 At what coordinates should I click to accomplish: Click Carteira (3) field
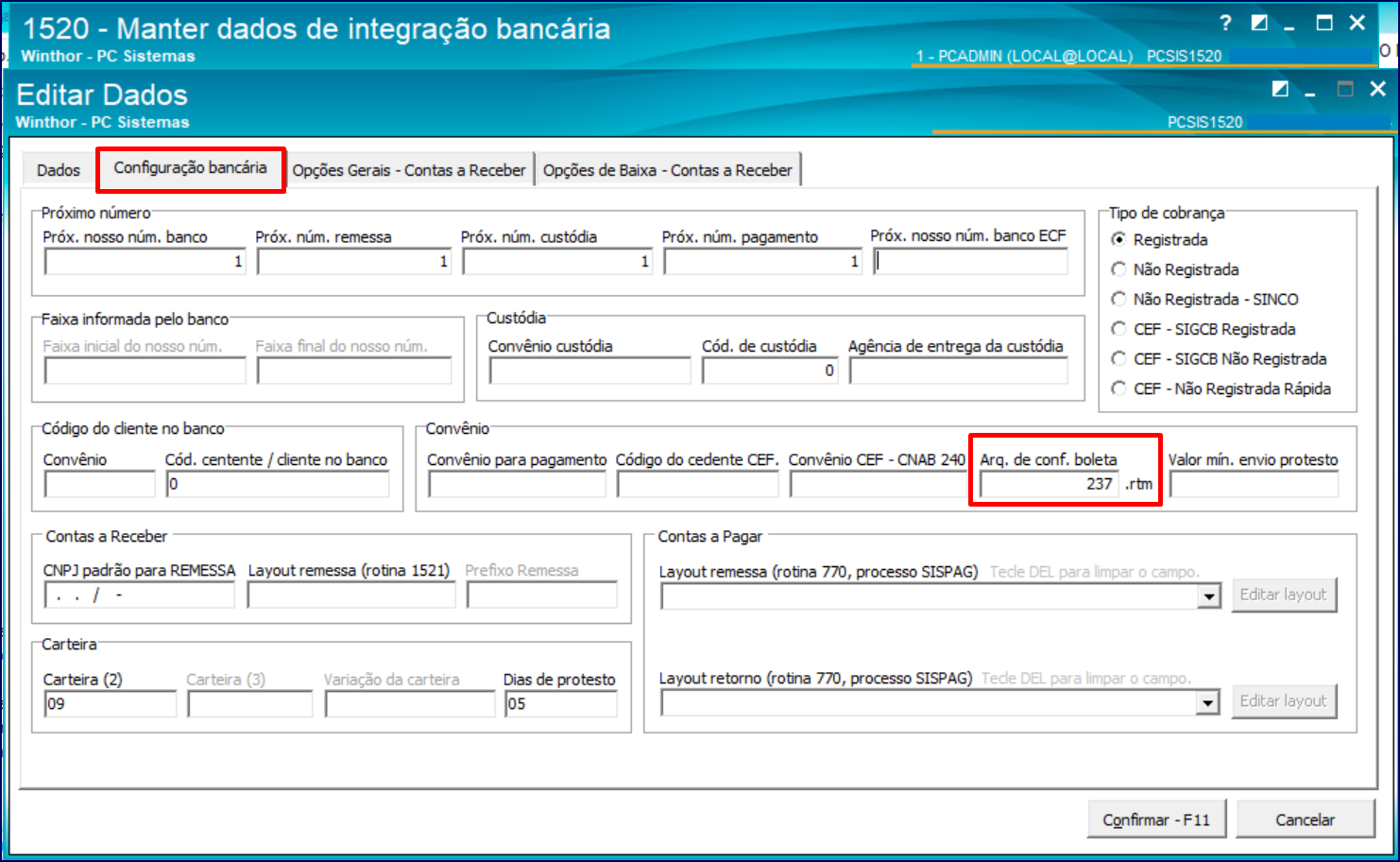pyautogui.click(x=249, y=704)
